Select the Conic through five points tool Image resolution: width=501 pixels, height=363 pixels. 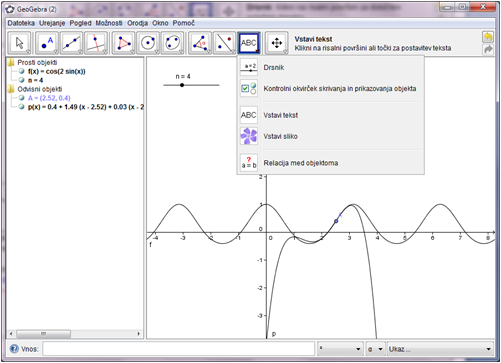point(172,43)
